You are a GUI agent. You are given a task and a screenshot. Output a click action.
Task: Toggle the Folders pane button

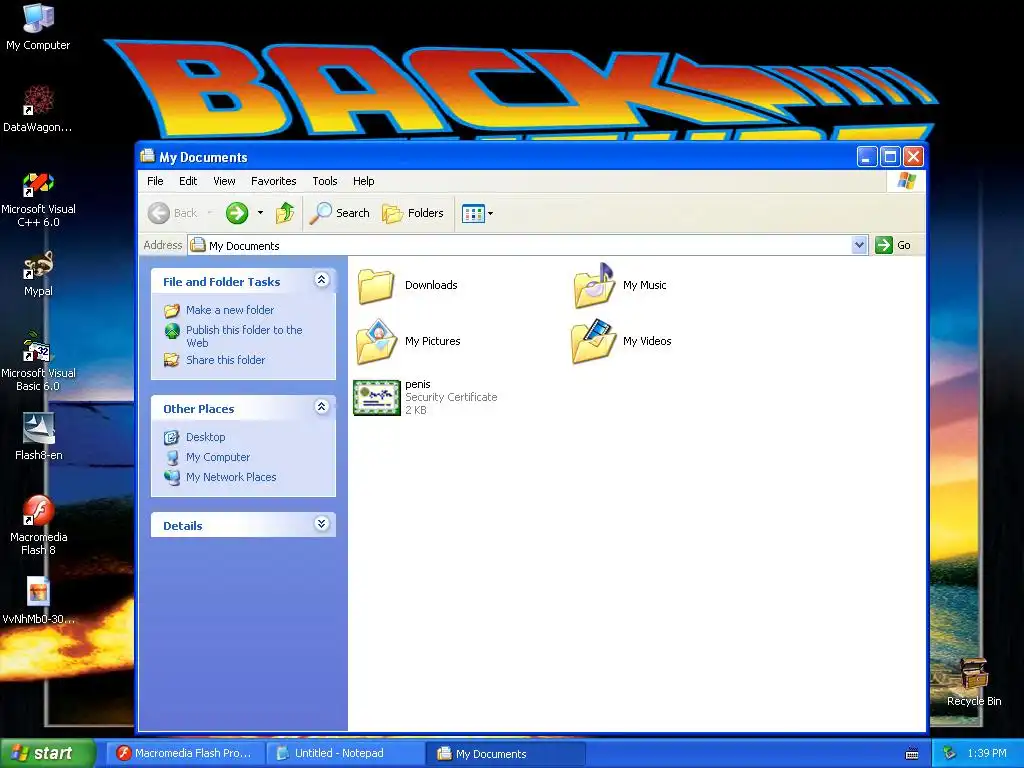(413, 213)
